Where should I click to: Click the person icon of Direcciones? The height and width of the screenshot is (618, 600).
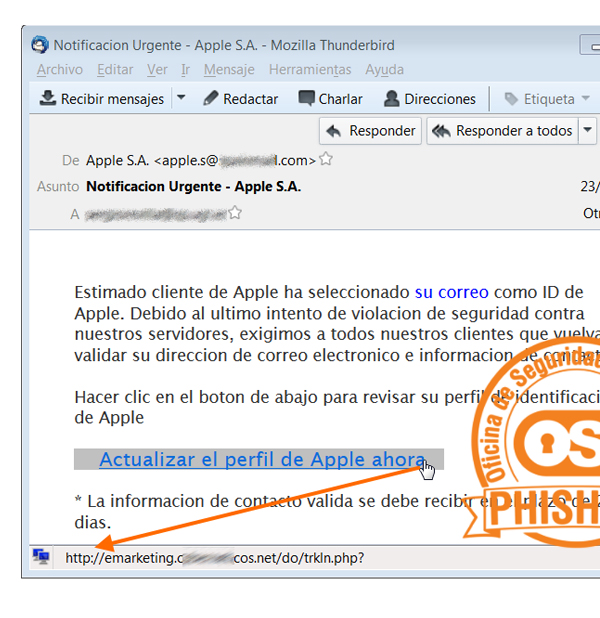coord(391,99)
